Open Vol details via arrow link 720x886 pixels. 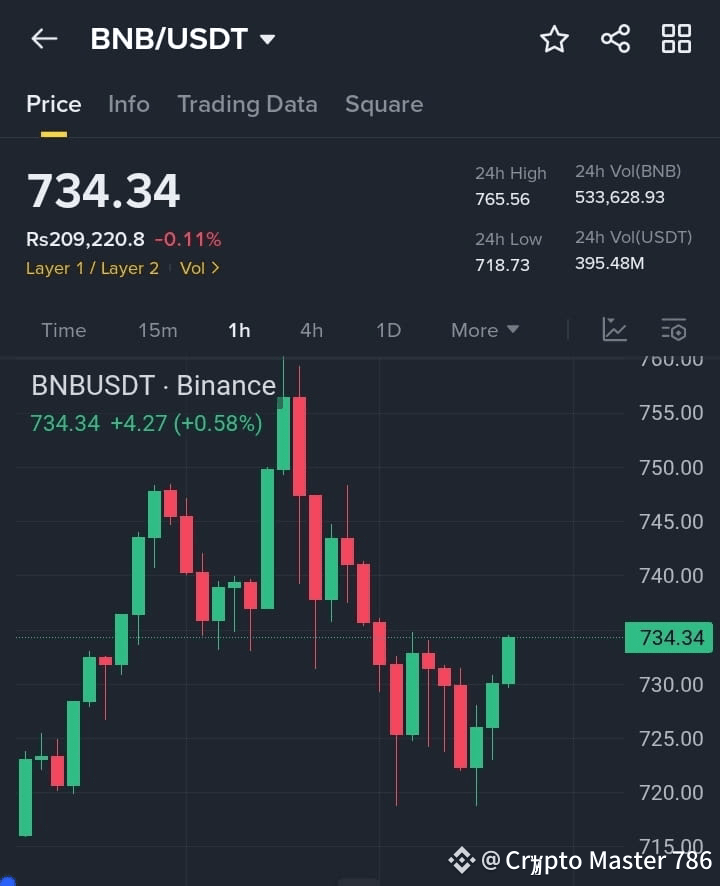199,268
